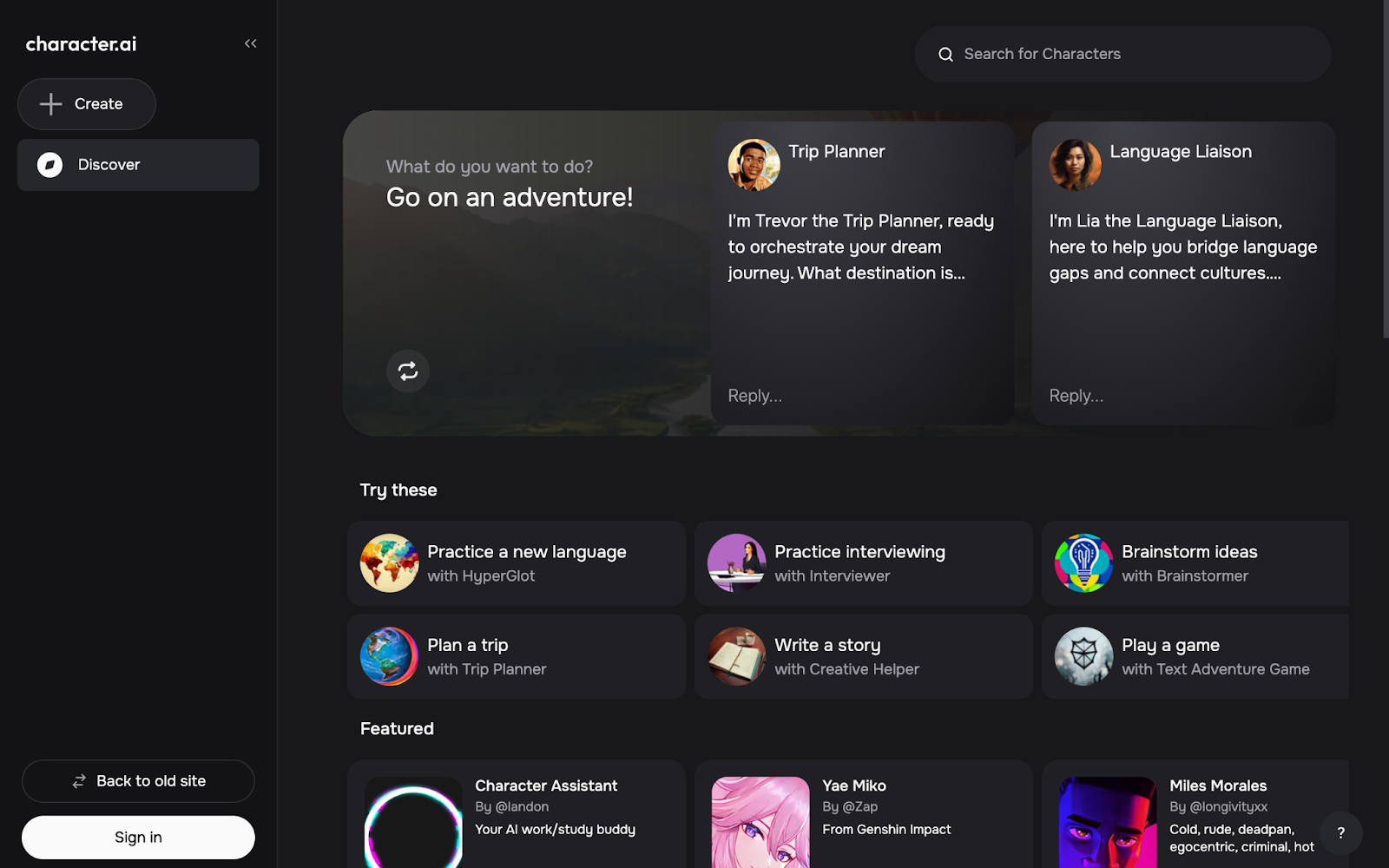1389x868 pixels.
Task: Click the 'Go on an adventure!' heading
Action: [510, 198]
